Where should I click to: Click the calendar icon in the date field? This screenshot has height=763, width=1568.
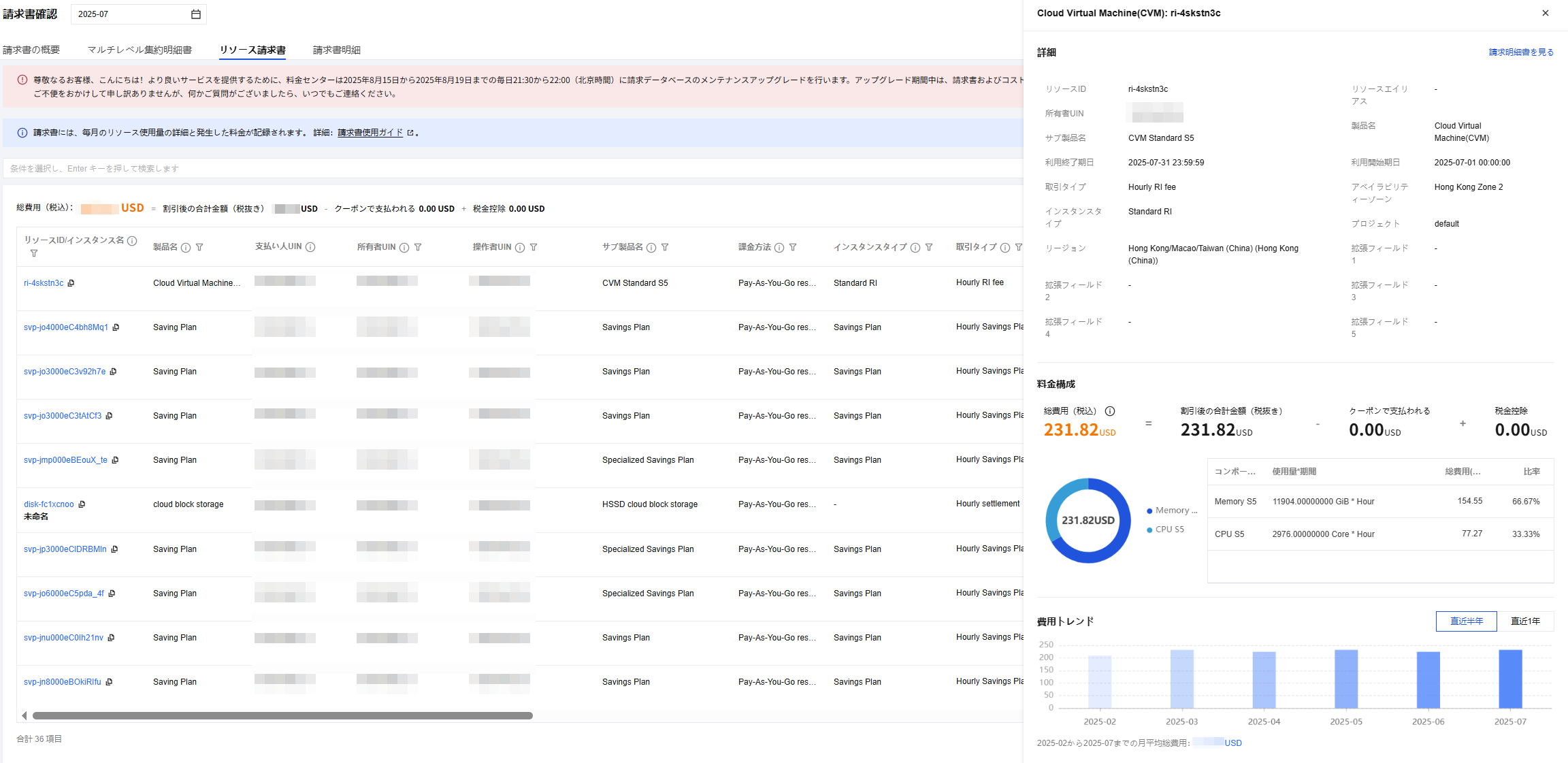[196, 14]
